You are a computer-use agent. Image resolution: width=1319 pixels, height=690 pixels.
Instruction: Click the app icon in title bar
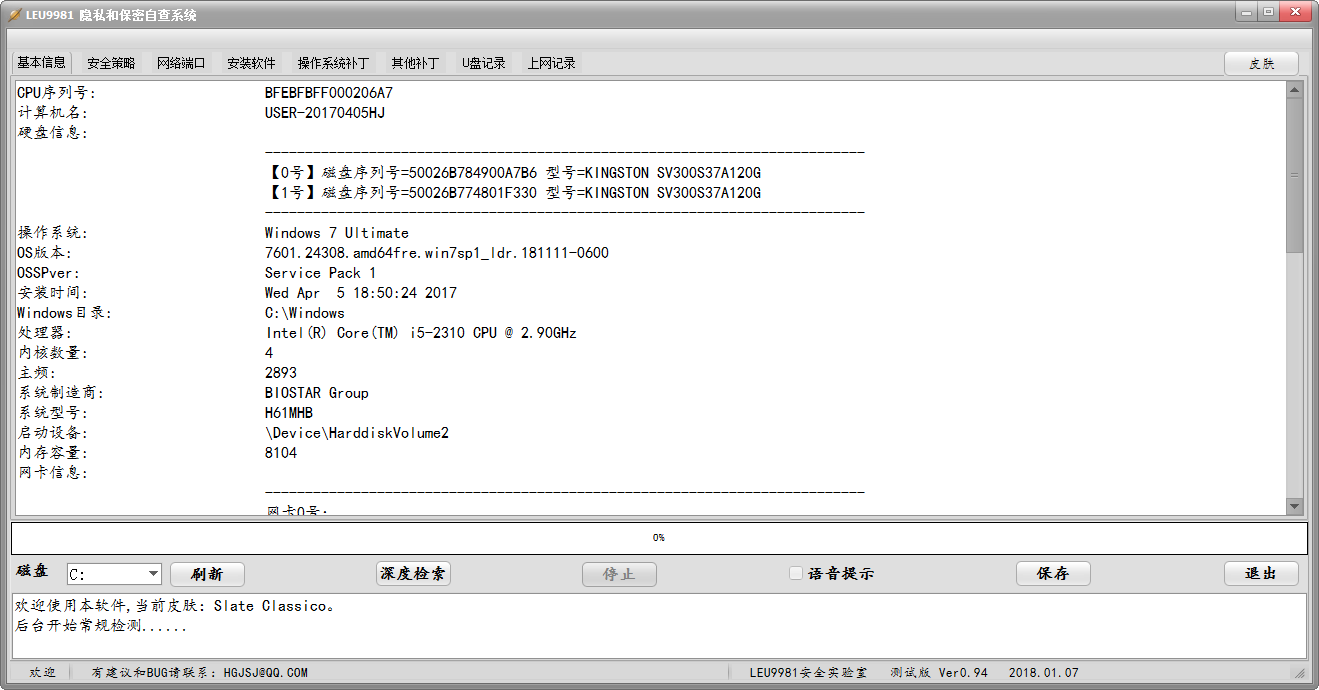click(15, 14)
